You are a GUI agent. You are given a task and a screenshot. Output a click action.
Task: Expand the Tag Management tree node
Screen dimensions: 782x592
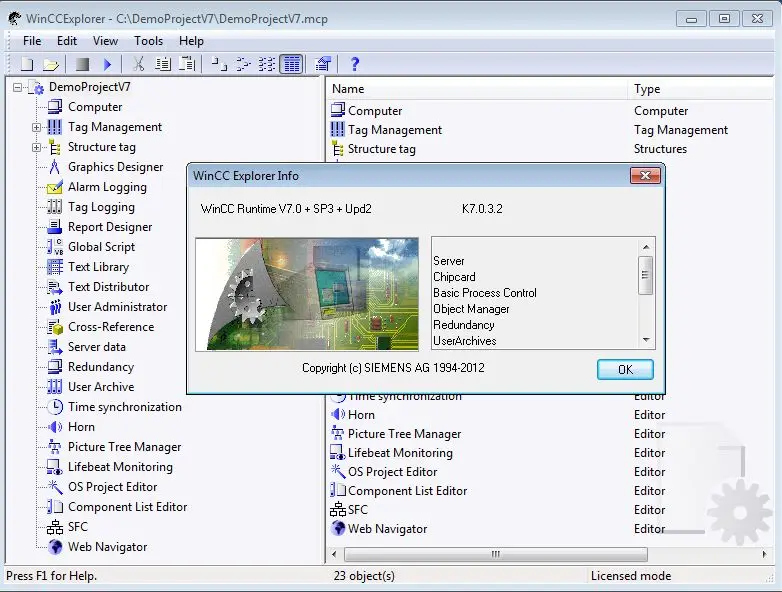click(x=36, y=127)
